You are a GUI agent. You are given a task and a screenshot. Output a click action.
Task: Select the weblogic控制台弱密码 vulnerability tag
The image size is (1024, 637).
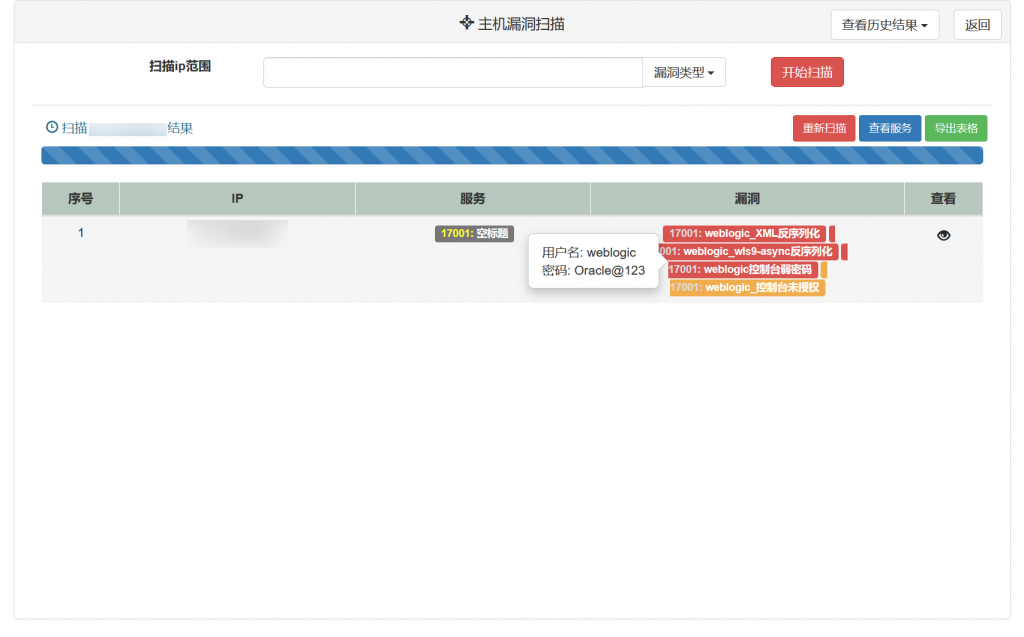pyautogui.click(x=742, y=269)
